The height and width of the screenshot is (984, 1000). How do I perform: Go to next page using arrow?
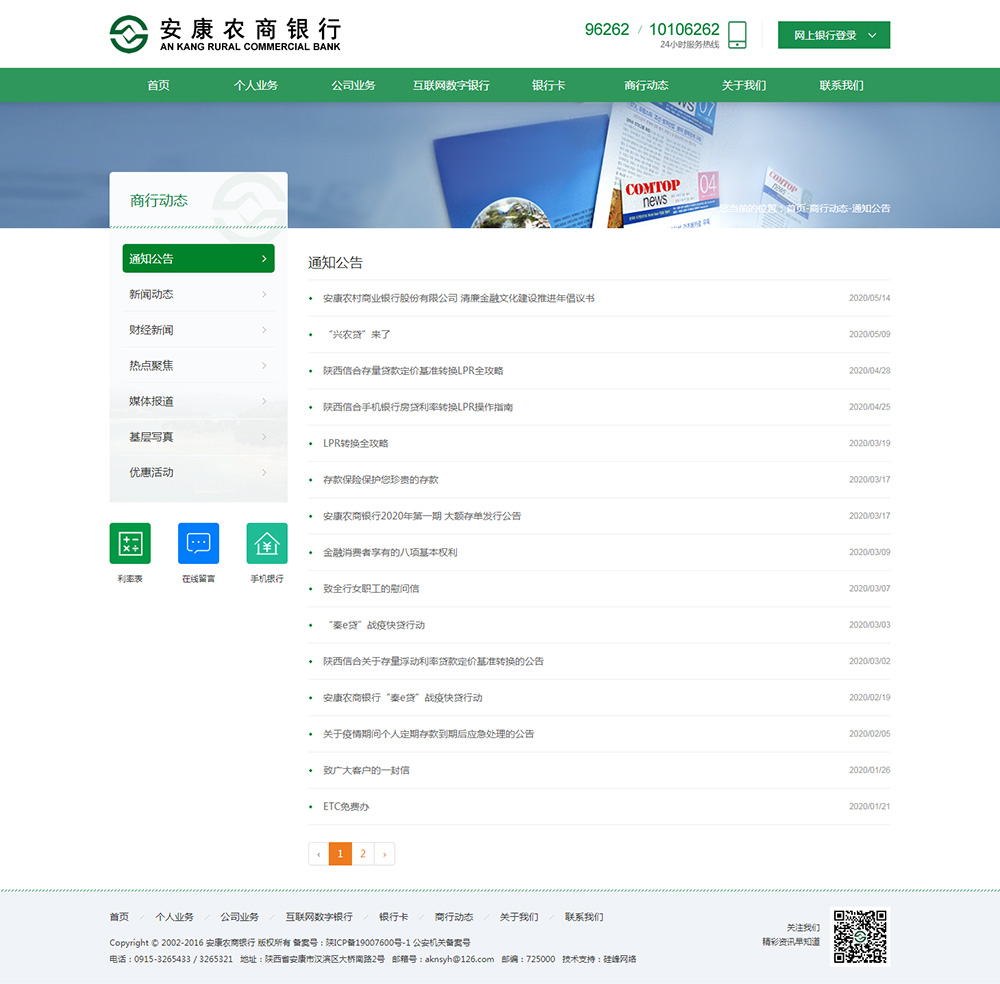(x=384, y=854)
